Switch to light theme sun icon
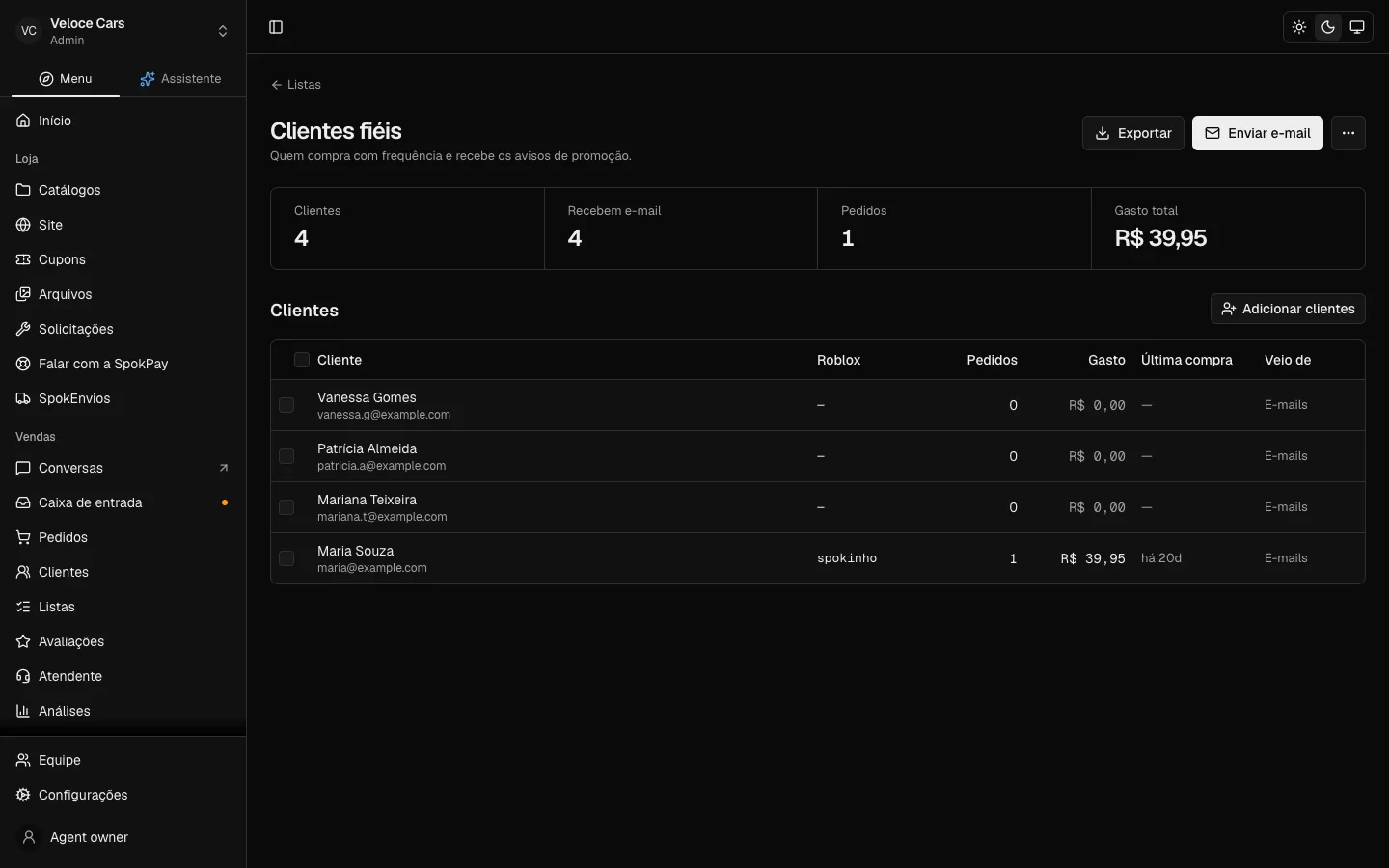This screenshot has height=868, width=1389. 1299,27
